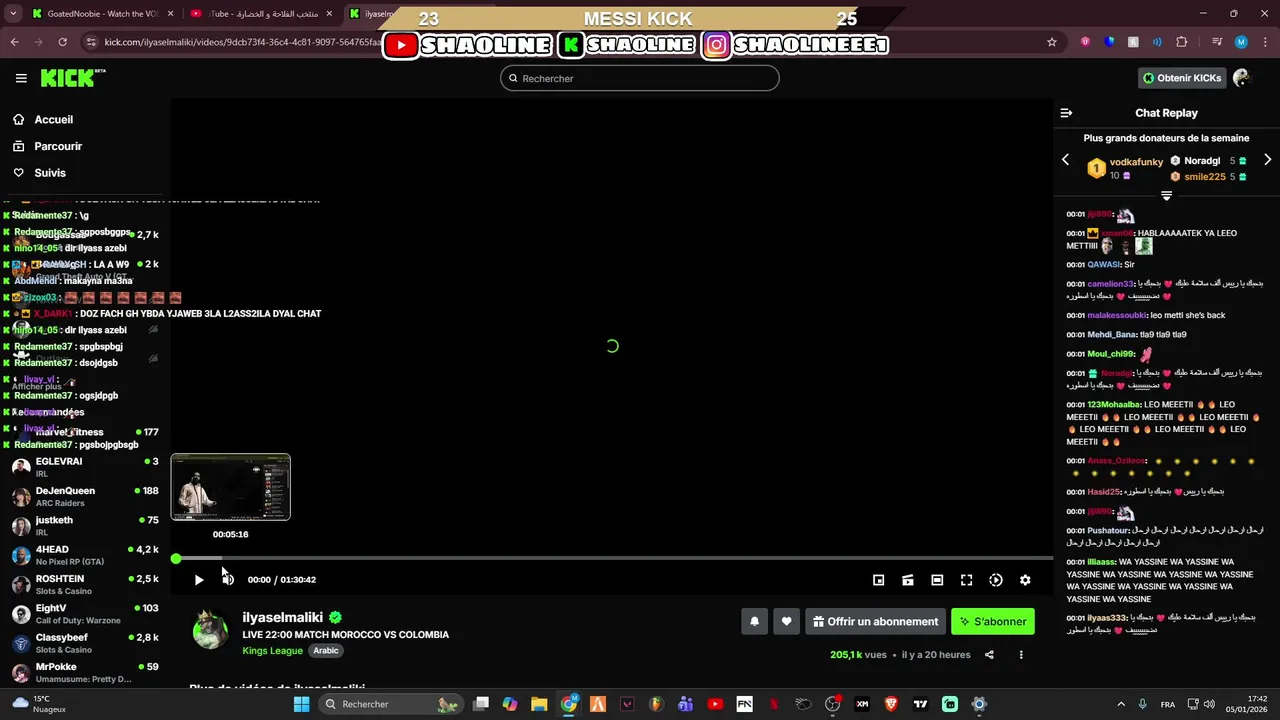Show next top donors
This screenshot has height=720, width=1280.
click(1267, 160)
